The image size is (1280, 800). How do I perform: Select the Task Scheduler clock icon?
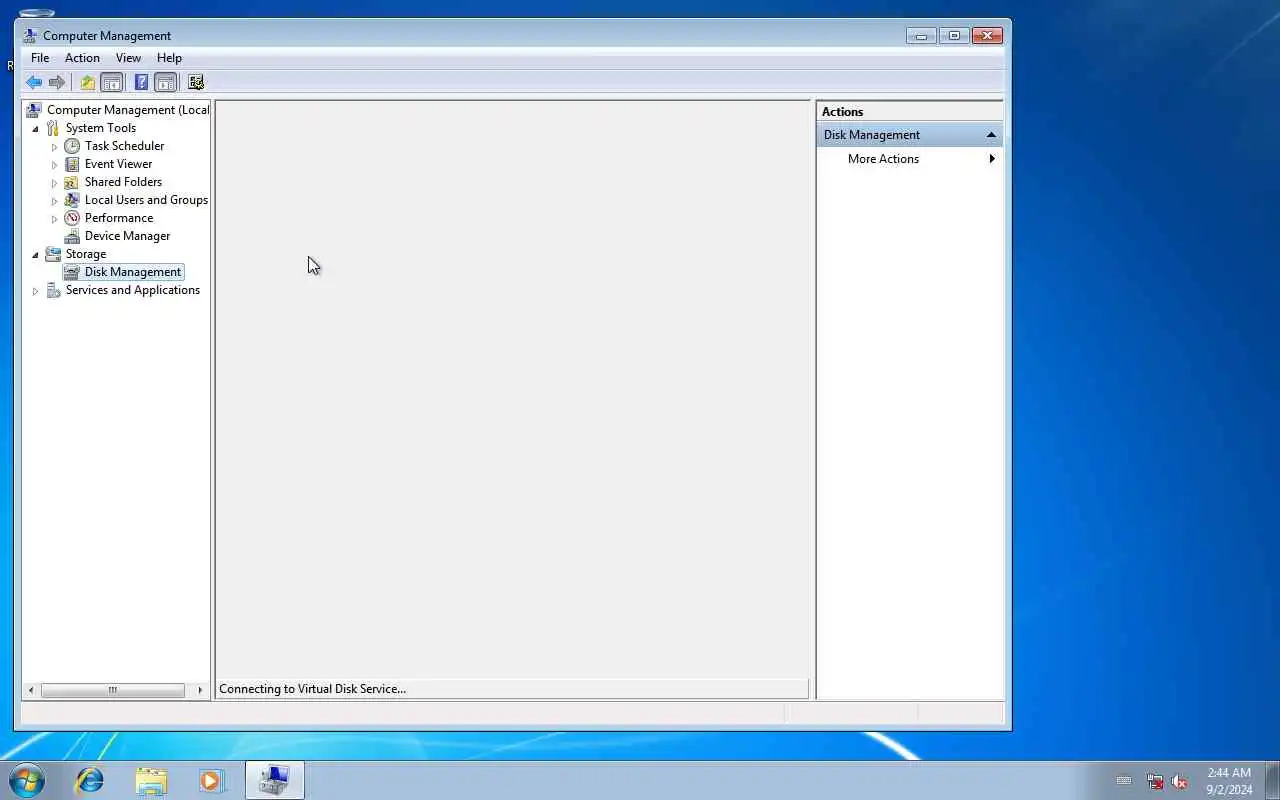point(72,146)
